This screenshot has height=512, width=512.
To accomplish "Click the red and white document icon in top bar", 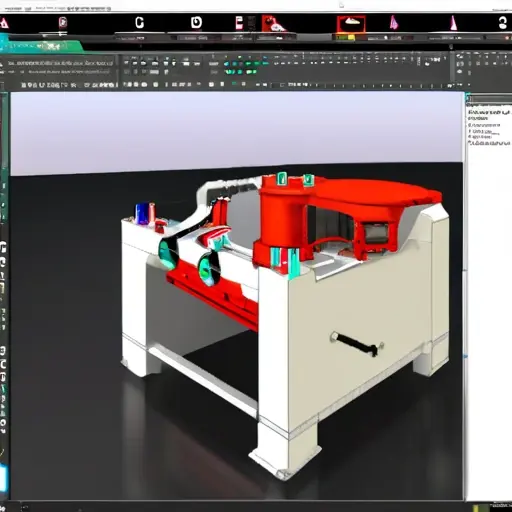I will tap(239, 23).
